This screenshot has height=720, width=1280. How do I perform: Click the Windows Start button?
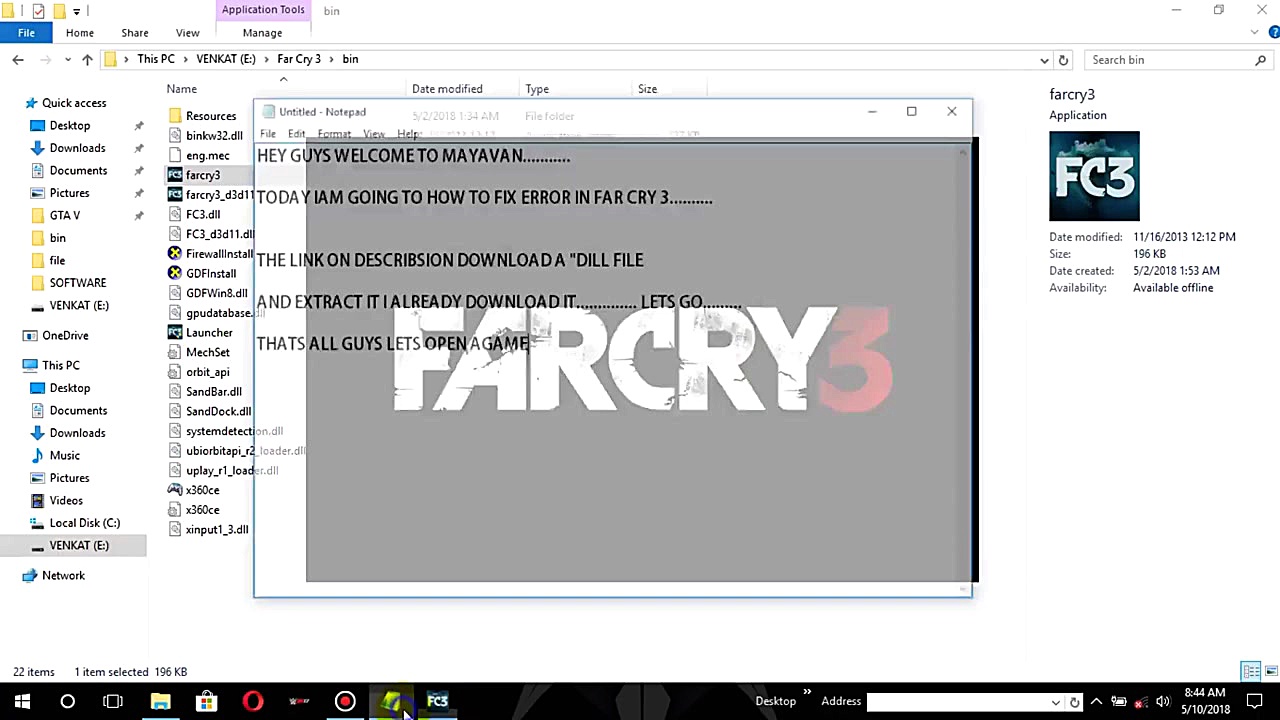click(22, 701)
